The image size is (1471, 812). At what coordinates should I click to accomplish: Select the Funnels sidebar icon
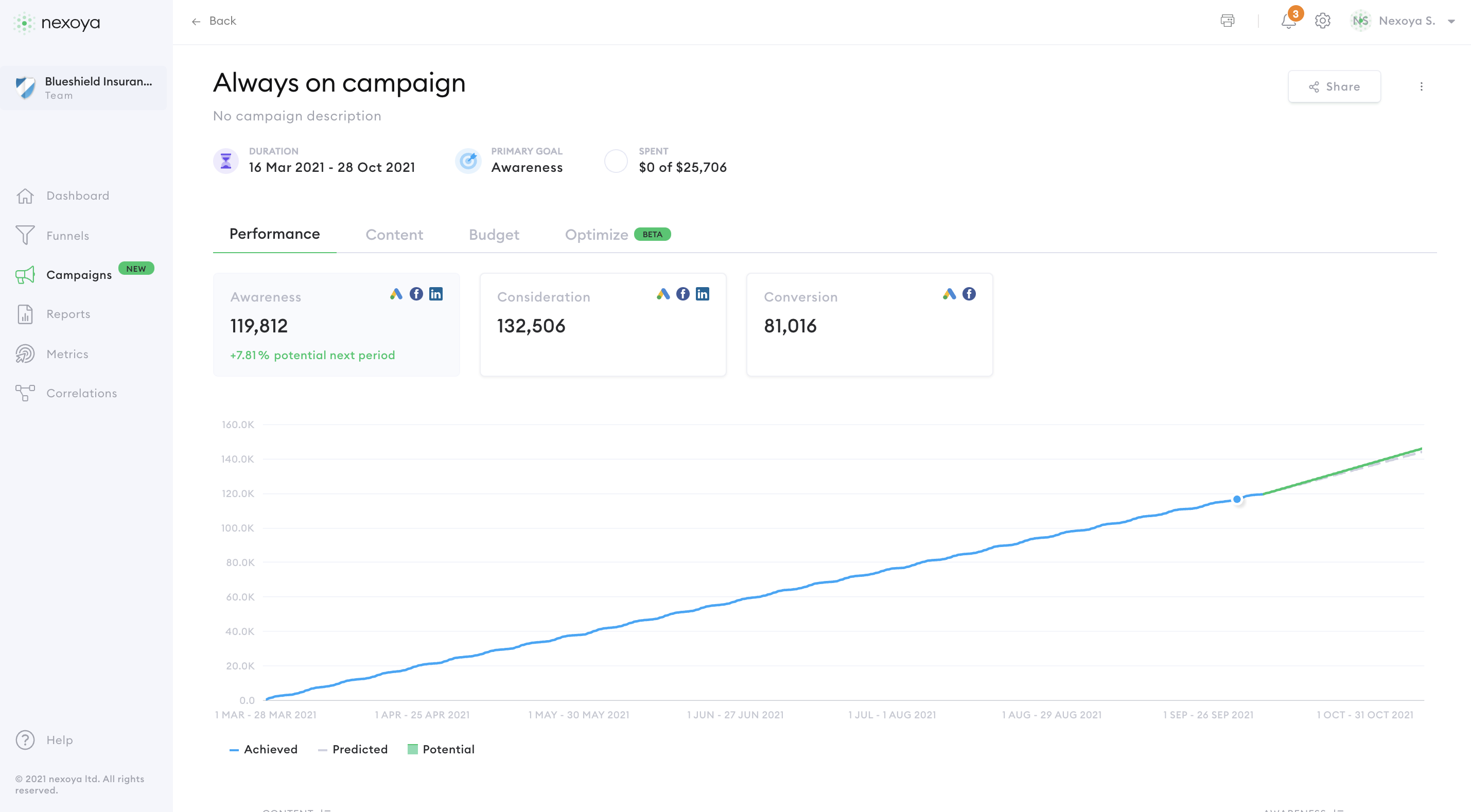(x=67, y=235)
